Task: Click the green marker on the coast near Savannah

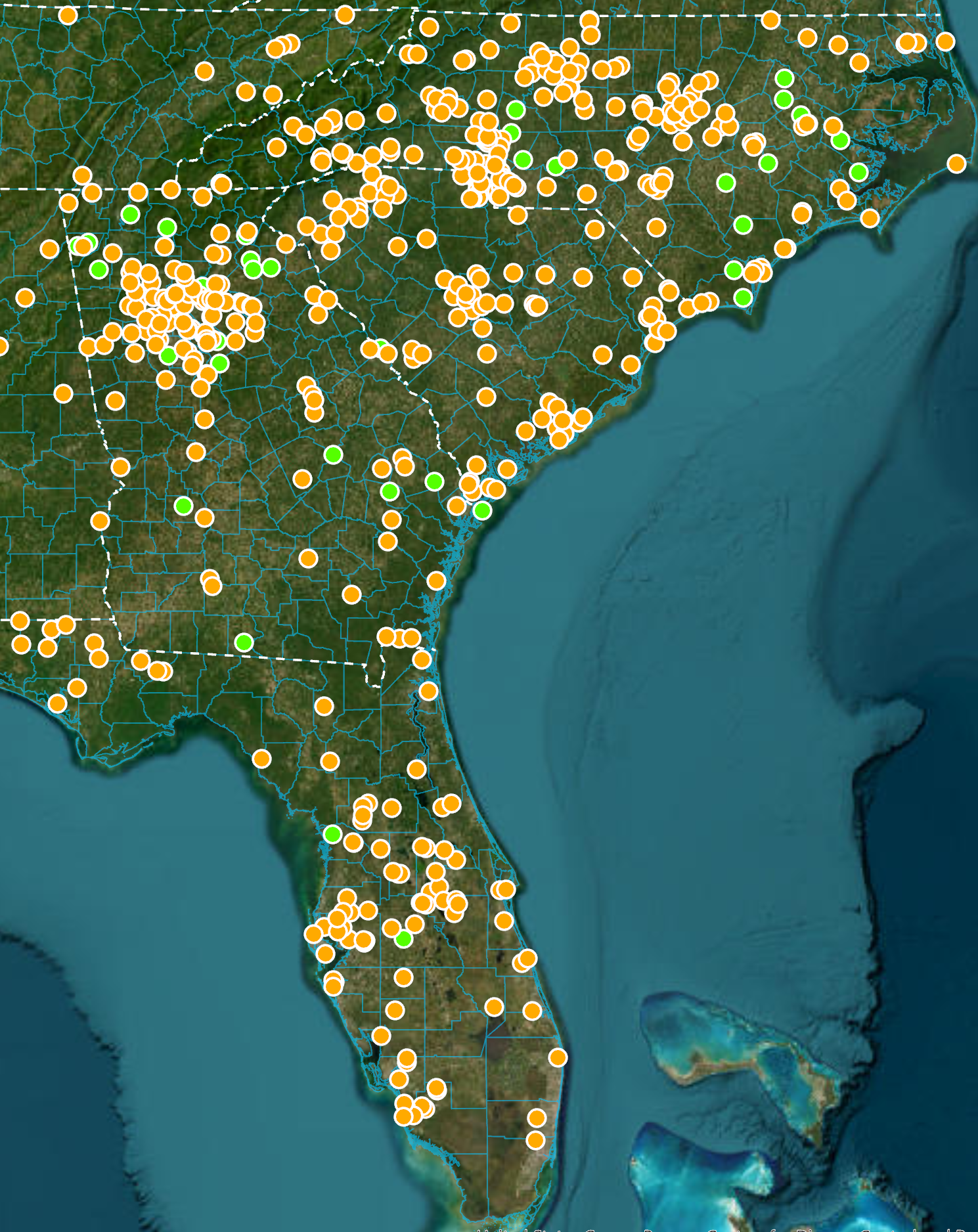Action: coord(482,510)
